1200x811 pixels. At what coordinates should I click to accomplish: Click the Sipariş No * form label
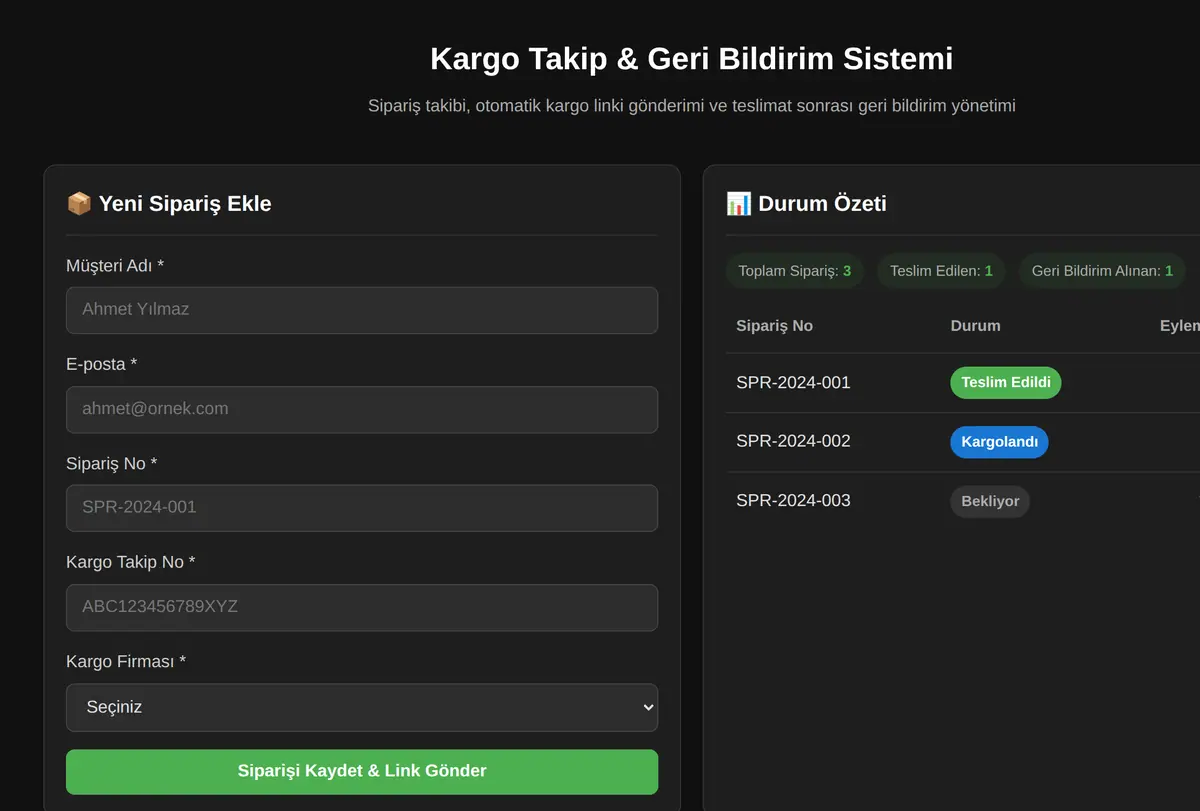pyautogui.click(x=111, y=463)
